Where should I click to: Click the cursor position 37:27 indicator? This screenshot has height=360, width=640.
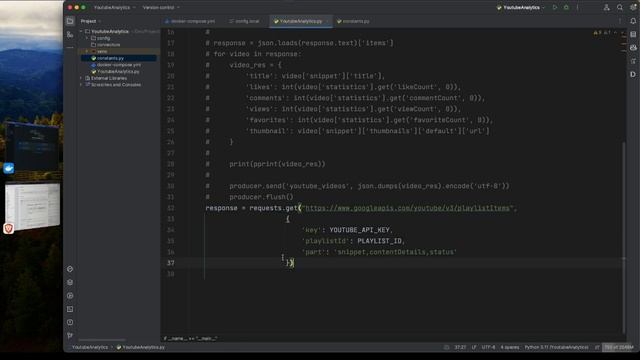point(460,347)
